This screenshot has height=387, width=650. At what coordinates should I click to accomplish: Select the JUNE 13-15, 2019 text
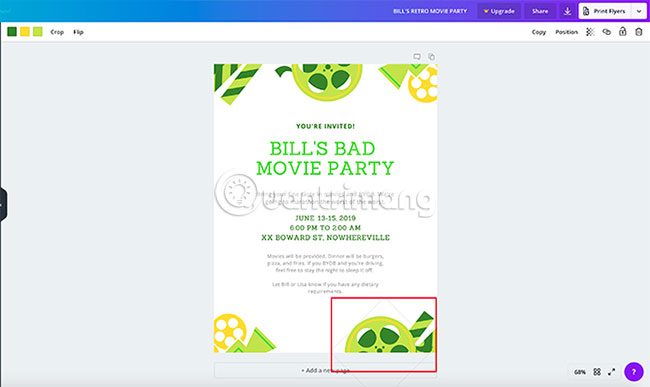coord(325,218)
